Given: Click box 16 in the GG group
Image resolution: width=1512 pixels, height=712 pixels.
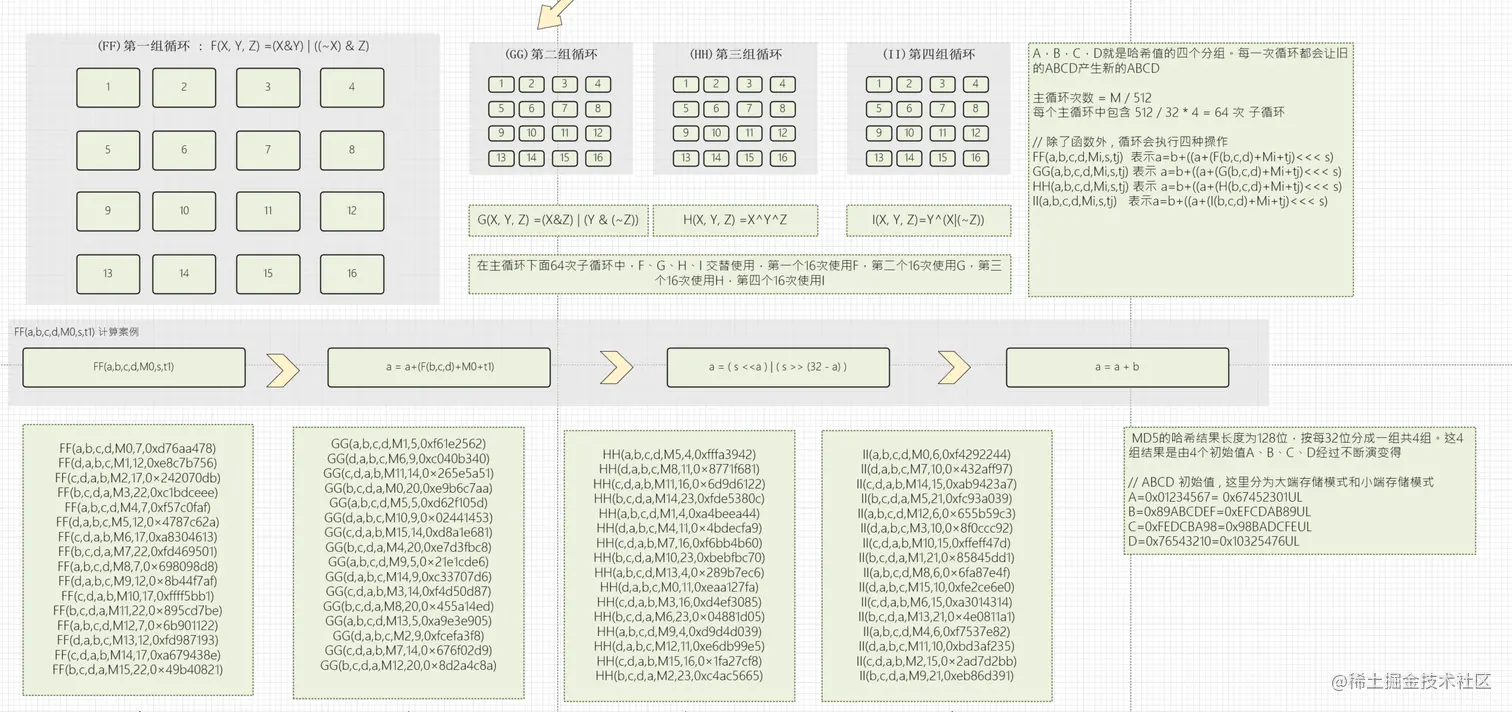Looking at the screenshot, I should 598,158.
